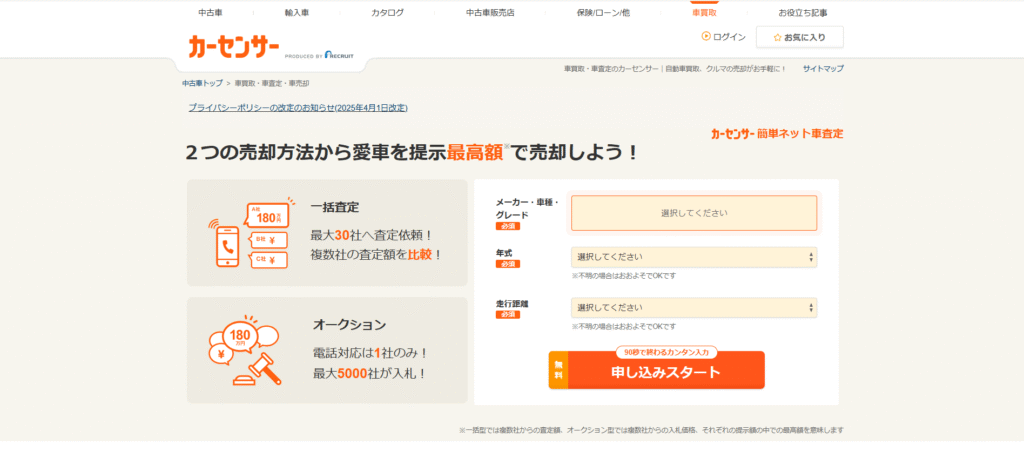Click 車買取・車査定・車売却 breadcrumb text
The width and height of the screenshot is (1024, 451).
click(272, 84)
